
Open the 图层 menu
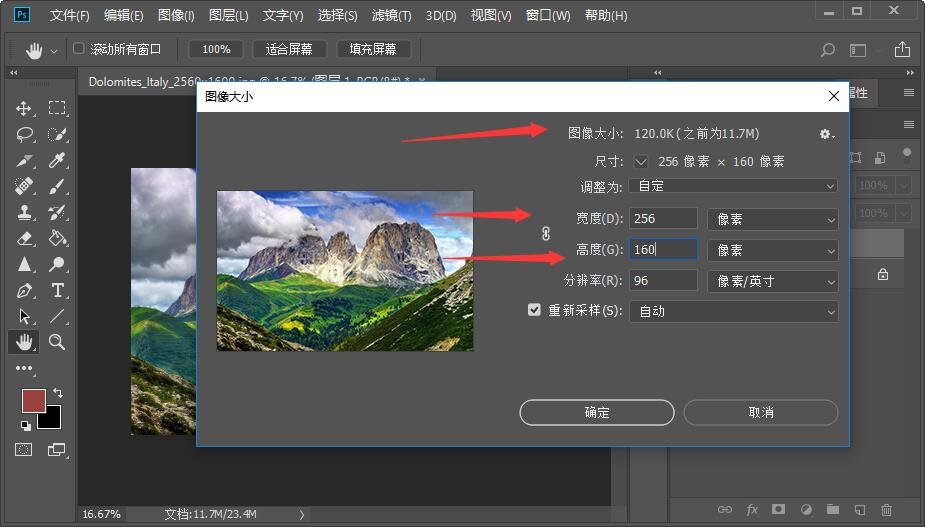click(228, 15)
